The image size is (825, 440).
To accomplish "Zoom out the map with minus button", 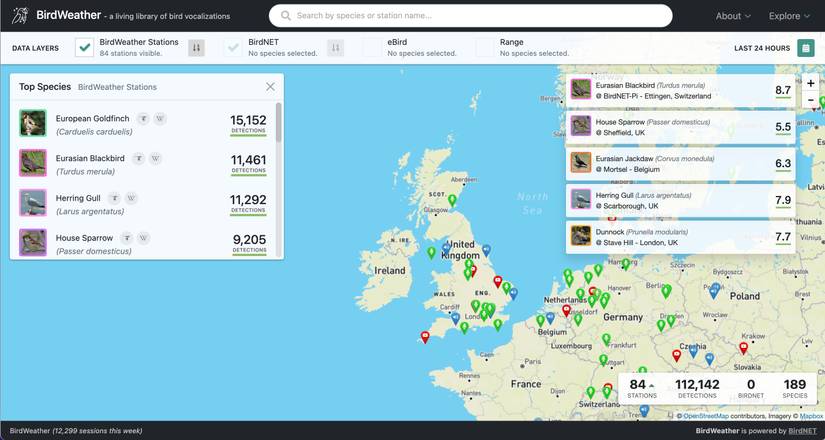I will click(811, 99).
